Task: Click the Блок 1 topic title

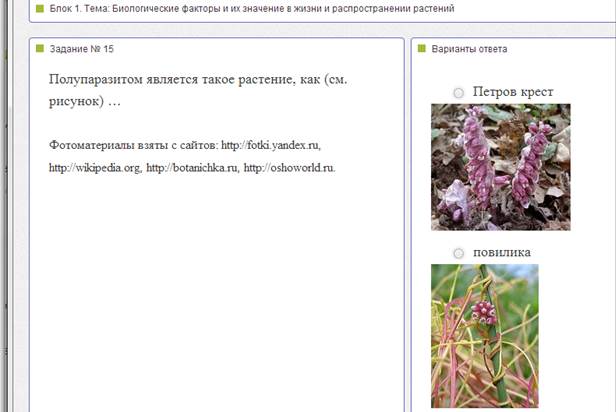Action: 252,9
